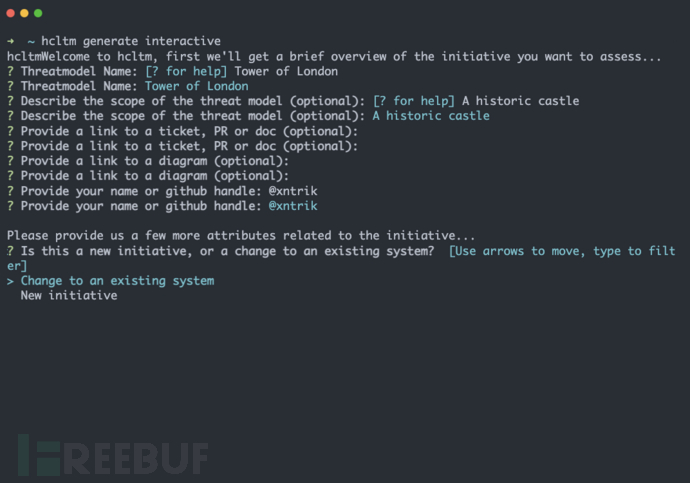Click the red close window button
Viewport: 690px width, 483px height.
10,13
